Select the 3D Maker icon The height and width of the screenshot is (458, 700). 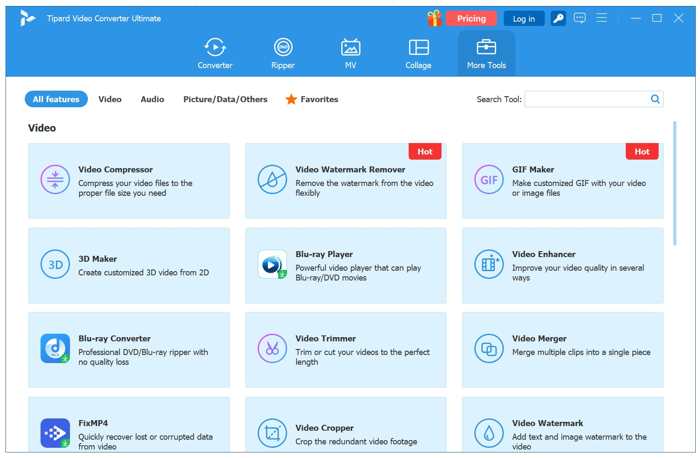(54, 265)
